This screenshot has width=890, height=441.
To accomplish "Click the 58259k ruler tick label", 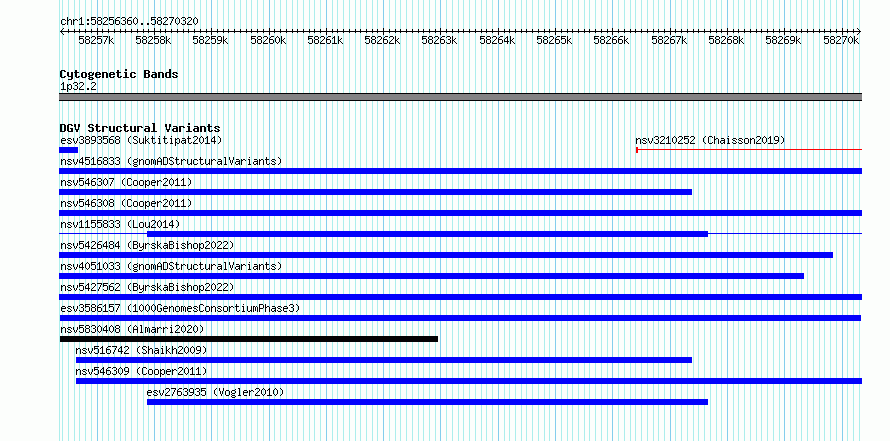I will 211,40.
